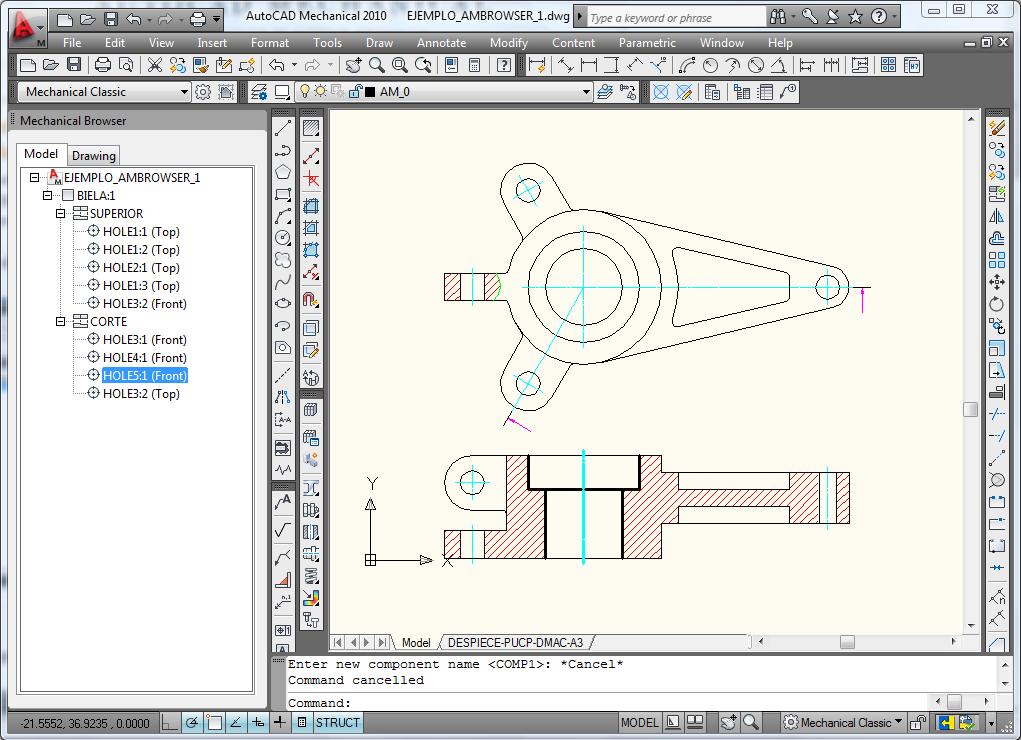Screen dimensions: 1021x740
Task: Click the application menu red A button
Action: [x=25, y=29]
